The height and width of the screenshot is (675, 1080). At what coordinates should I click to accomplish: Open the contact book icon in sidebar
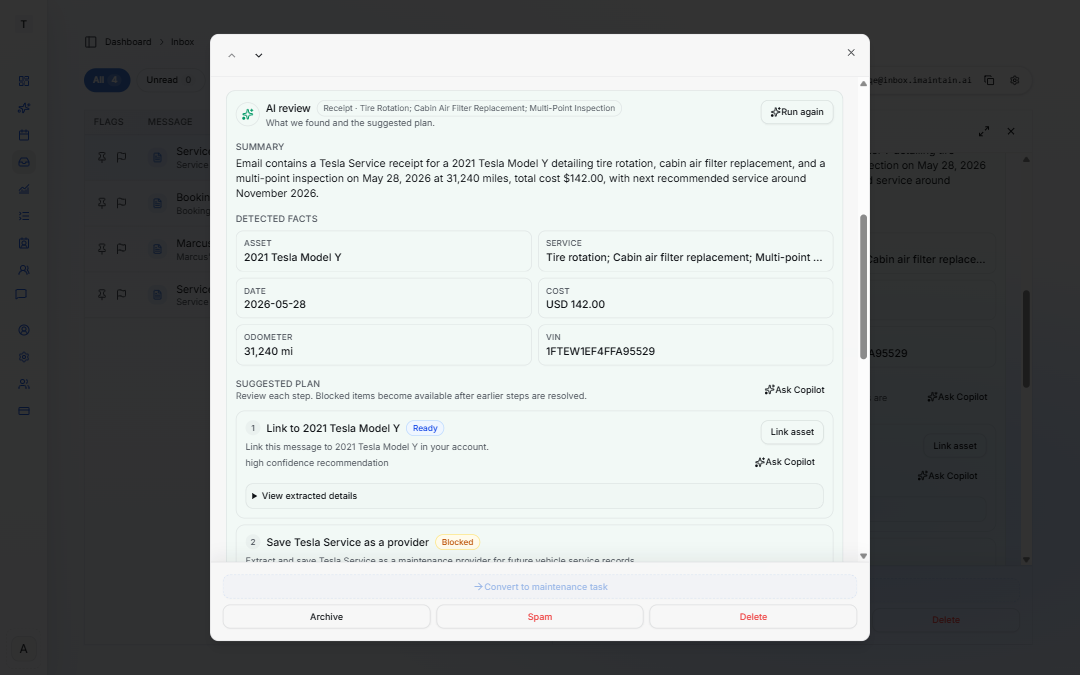coord(24,243)
